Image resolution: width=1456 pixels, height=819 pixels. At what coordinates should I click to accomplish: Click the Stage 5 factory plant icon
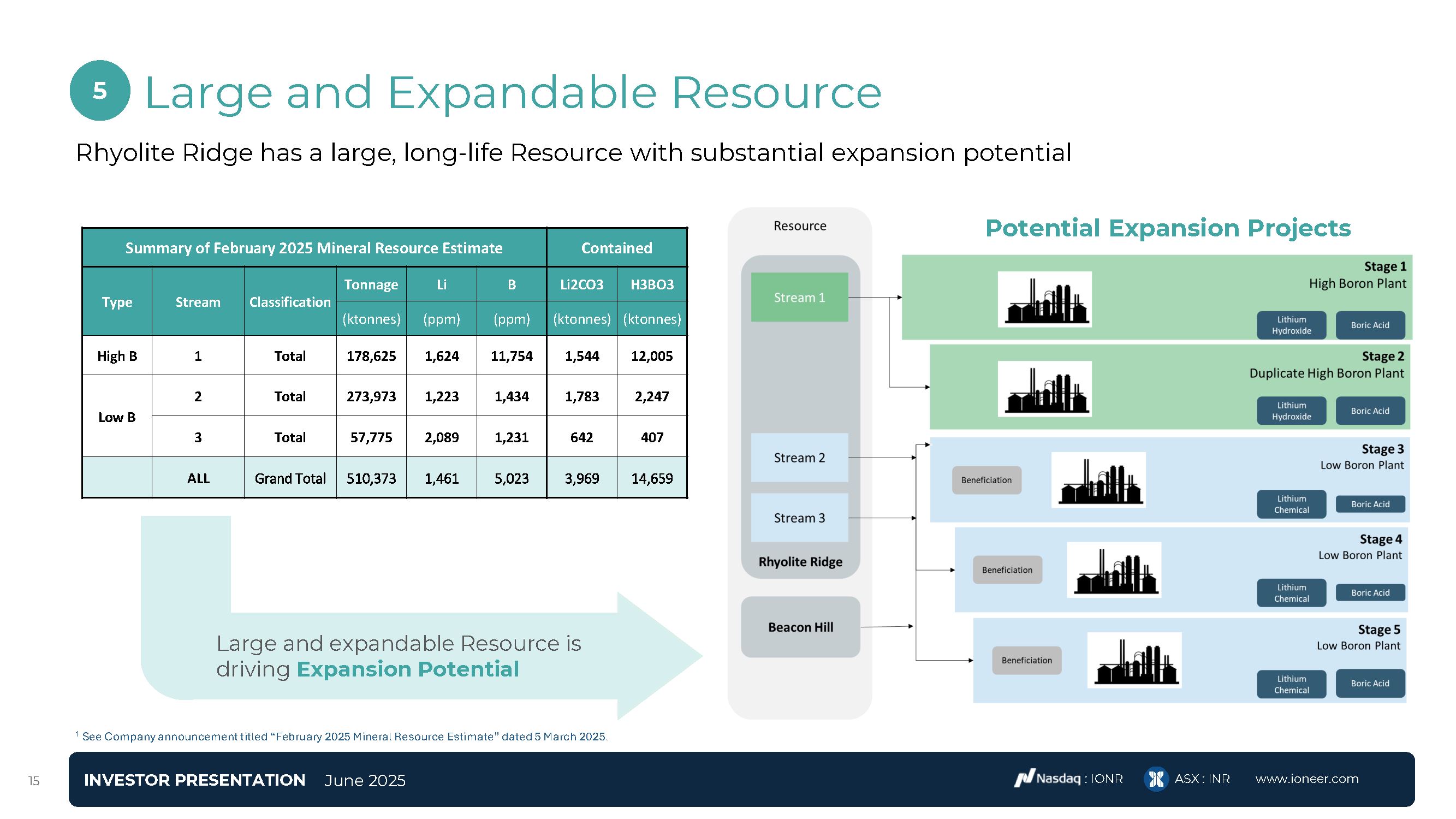coord(1134,660)
